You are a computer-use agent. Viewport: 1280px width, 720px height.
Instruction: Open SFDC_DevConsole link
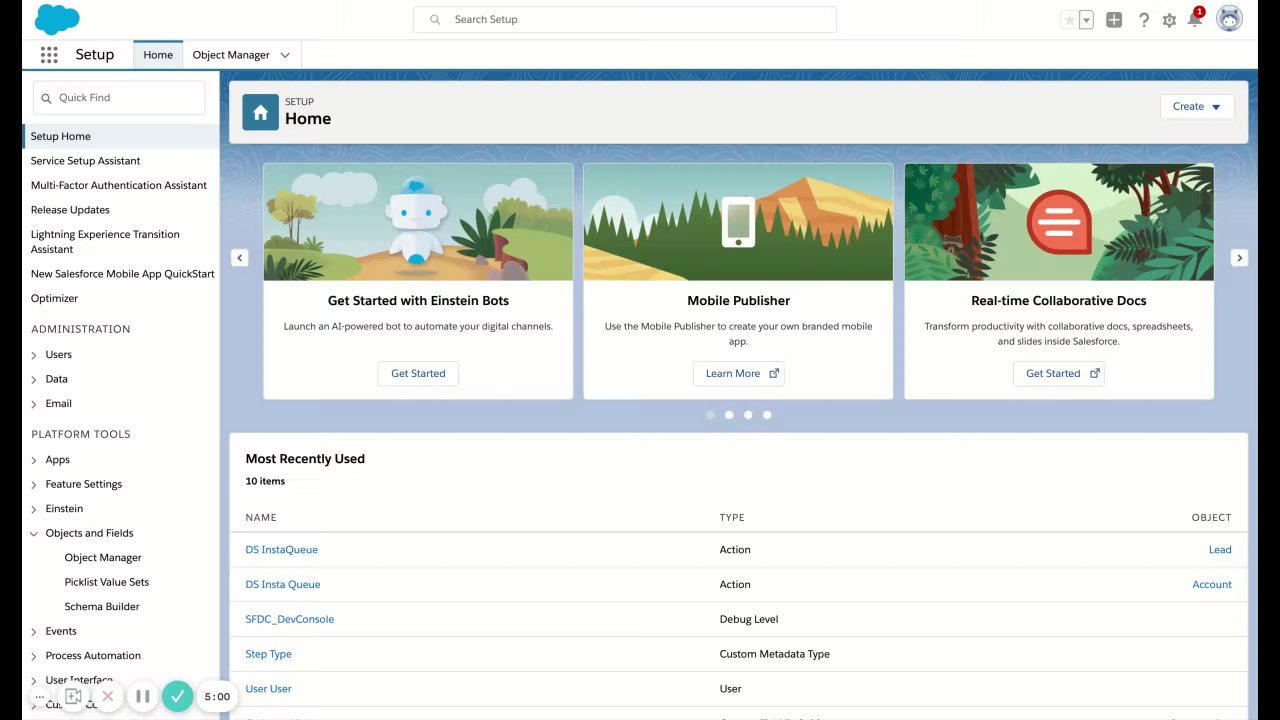pos(290,619)
